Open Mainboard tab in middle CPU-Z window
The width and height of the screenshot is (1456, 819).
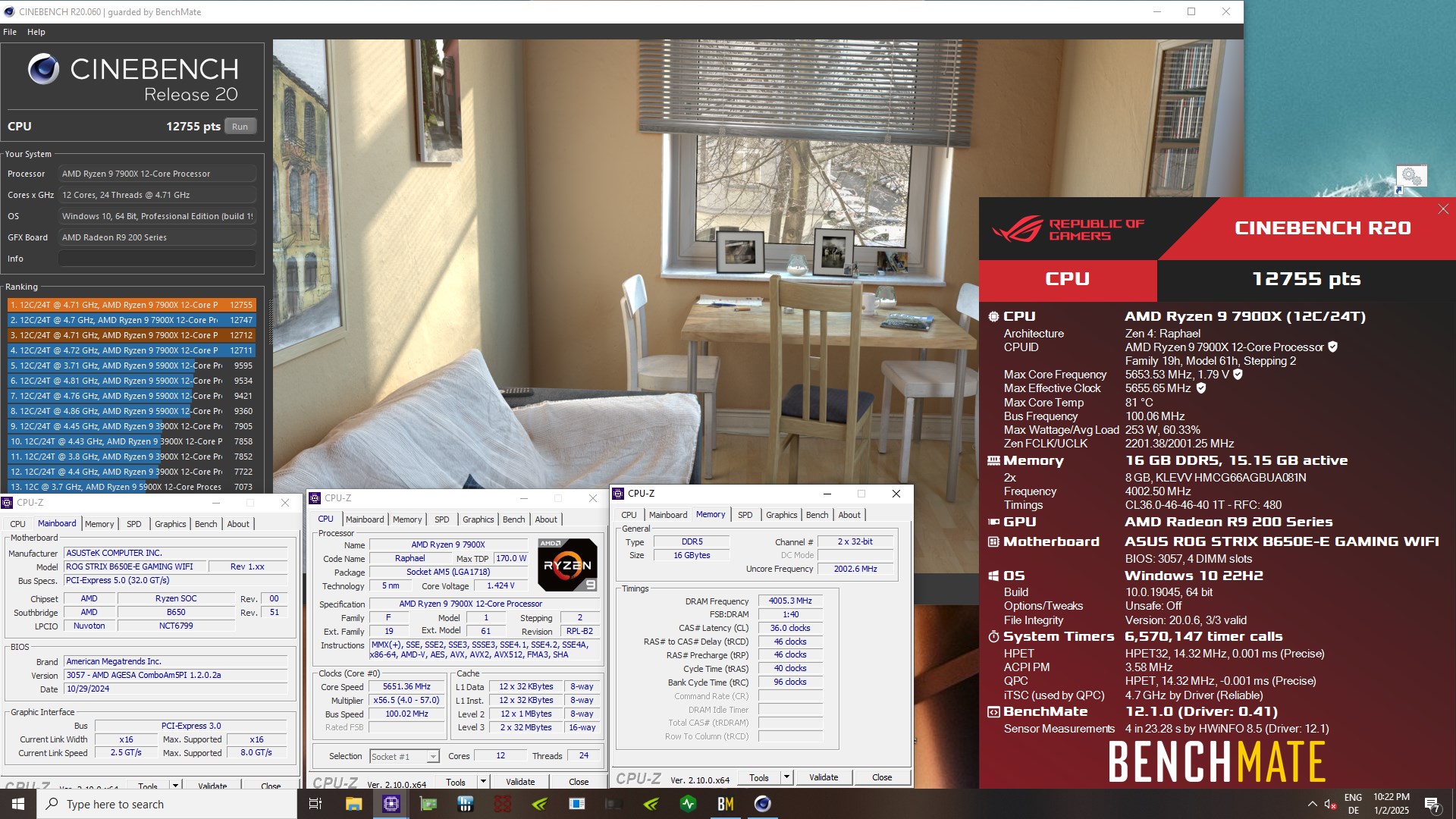(x=365, y=519)
